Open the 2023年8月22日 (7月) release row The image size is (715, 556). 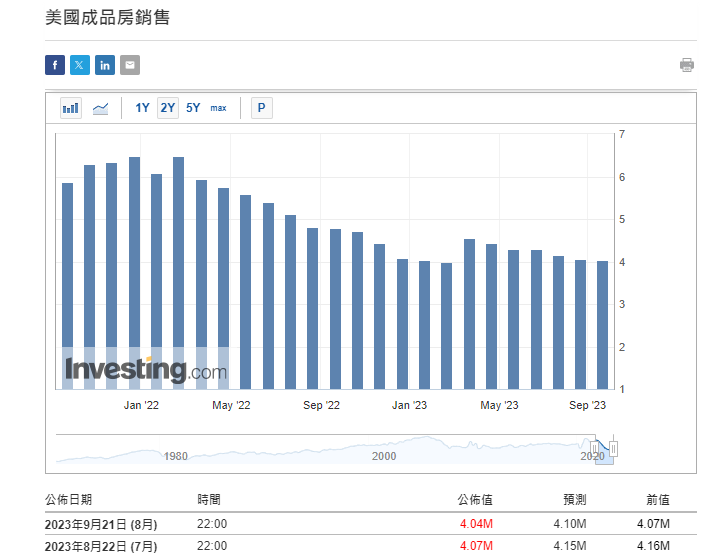pyautogui.click(x=371, y=546)
